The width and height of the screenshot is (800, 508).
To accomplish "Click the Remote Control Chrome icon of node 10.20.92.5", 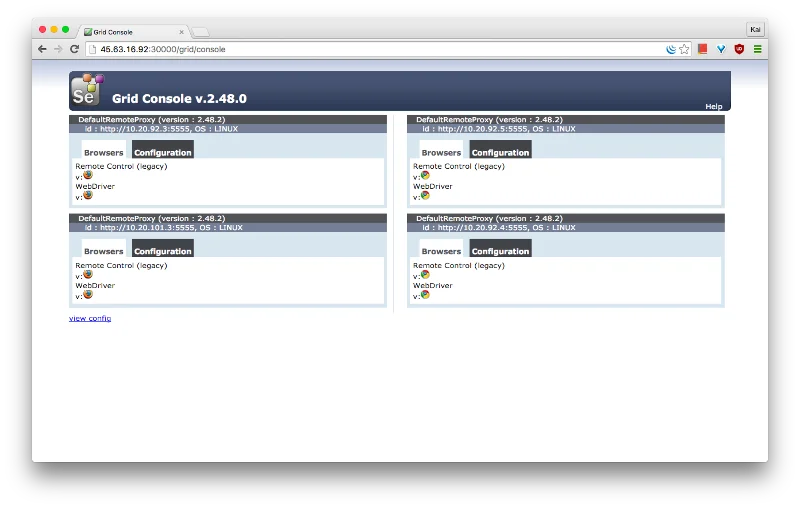I will [x=426, y=175].
